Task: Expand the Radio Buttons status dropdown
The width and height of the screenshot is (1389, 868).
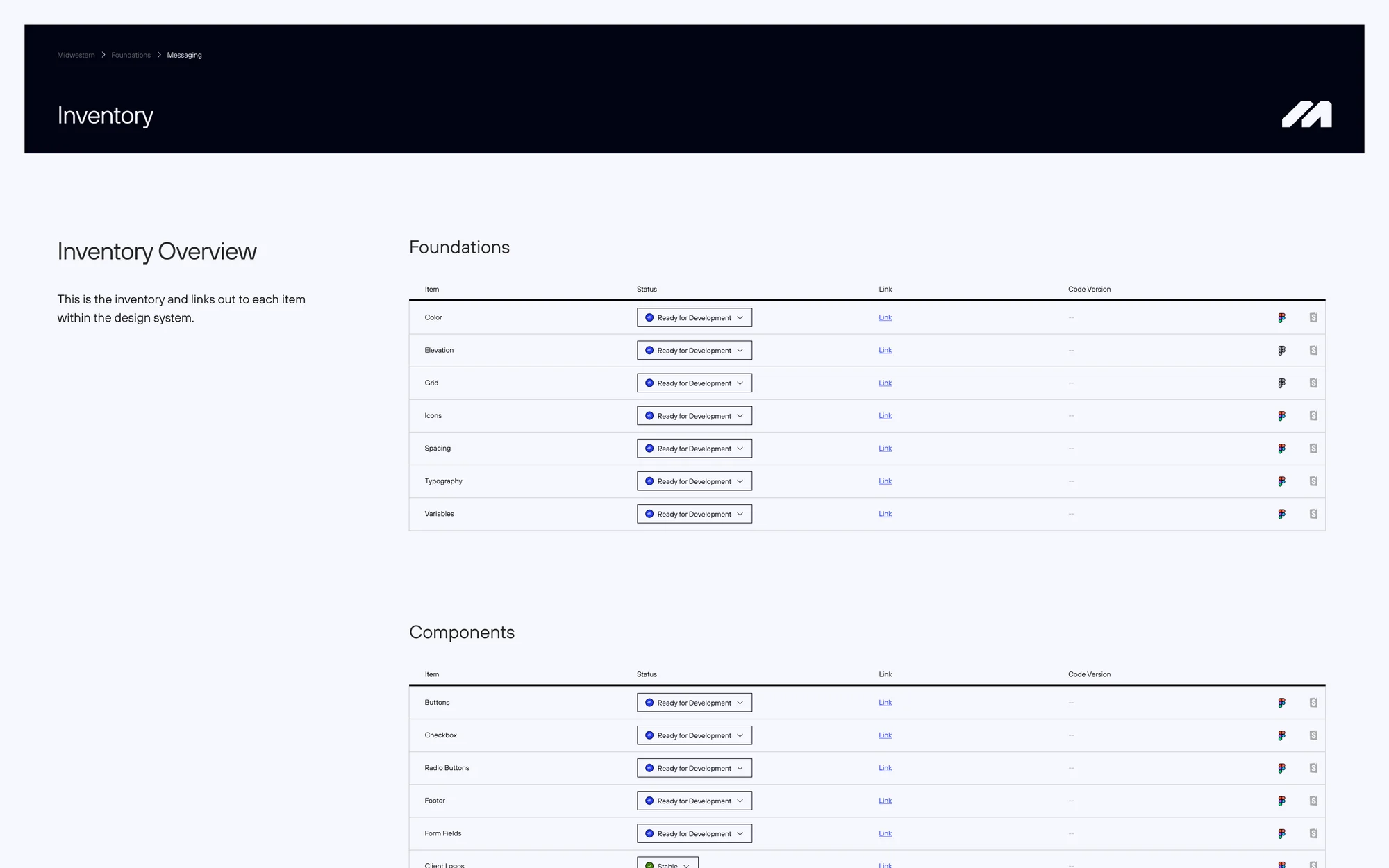Action: click(694, 767)
